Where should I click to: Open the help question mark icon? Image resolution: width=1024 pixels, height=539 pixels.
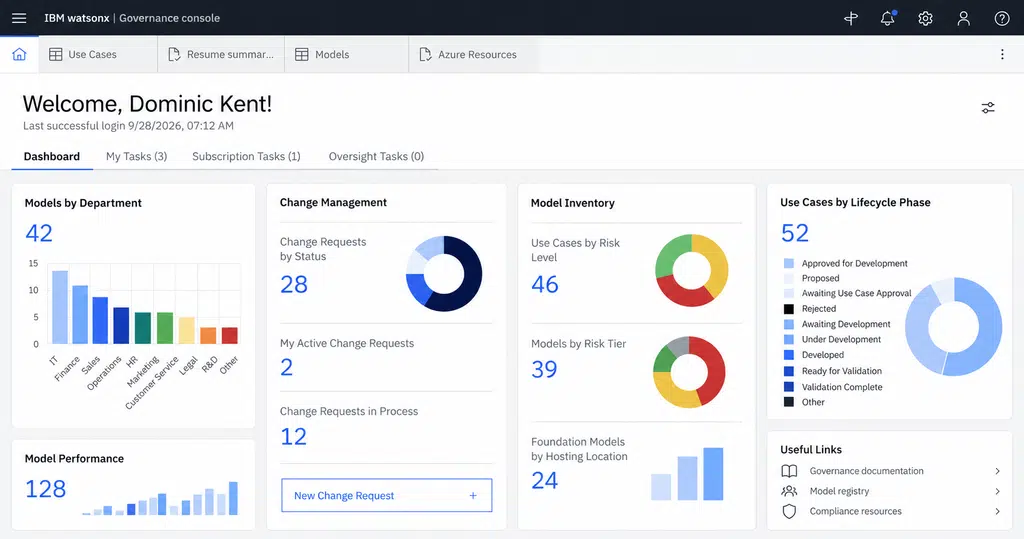click(x=1002, y=18)
